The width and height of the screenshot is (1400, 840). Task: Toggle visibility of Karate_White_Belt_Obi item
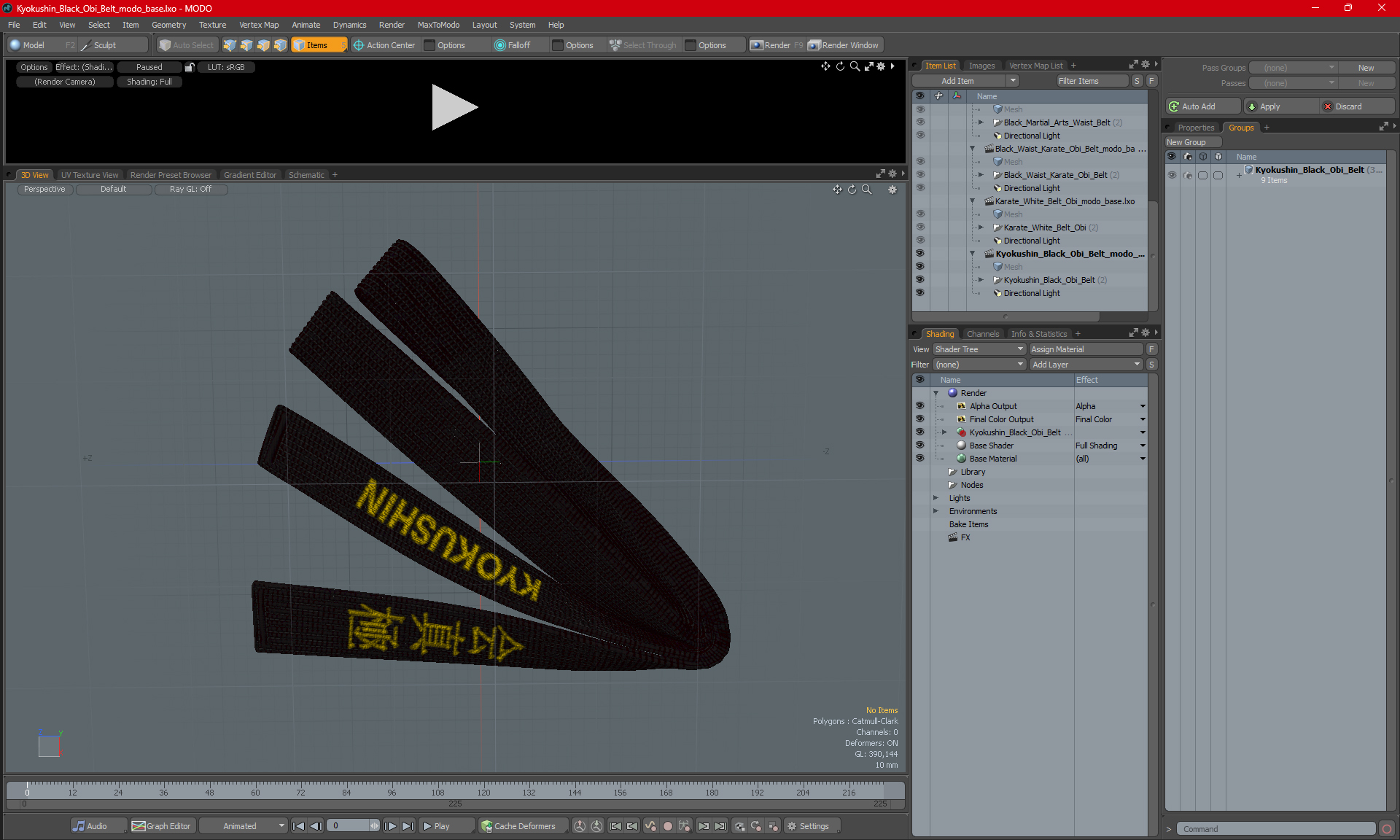[919, 227]
